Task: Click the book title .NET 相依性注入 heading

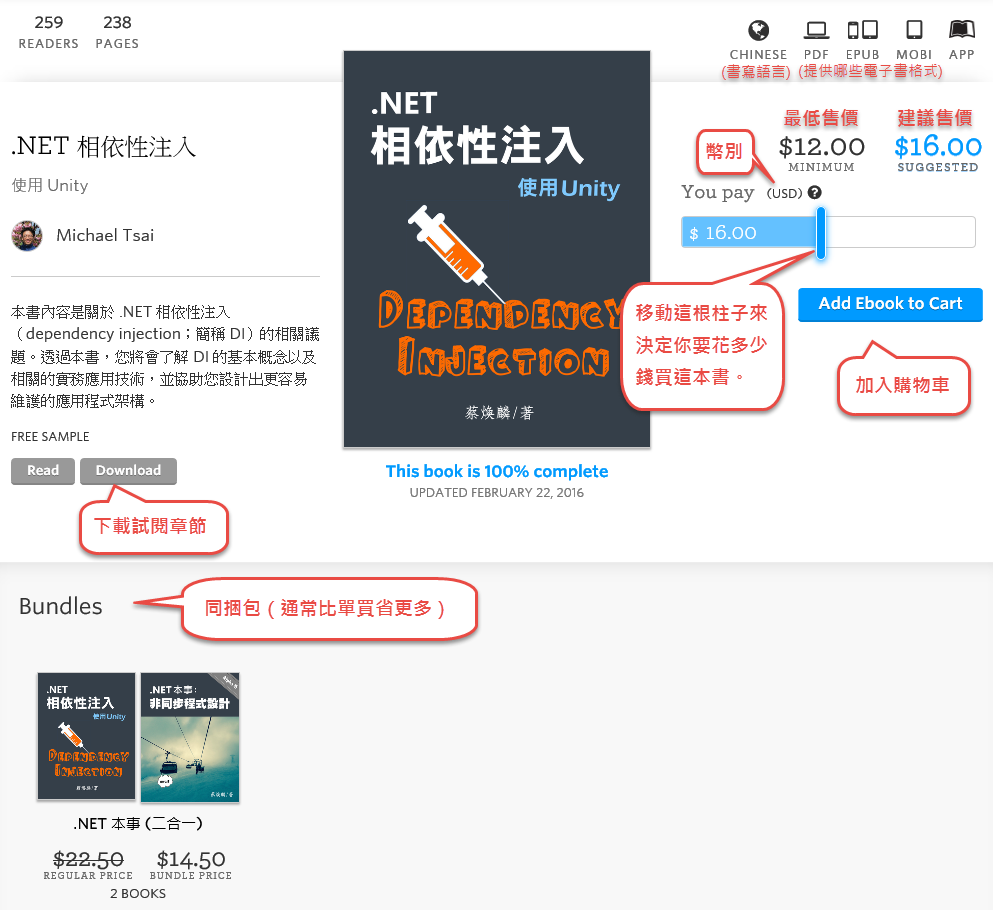Action: (104, 147)
